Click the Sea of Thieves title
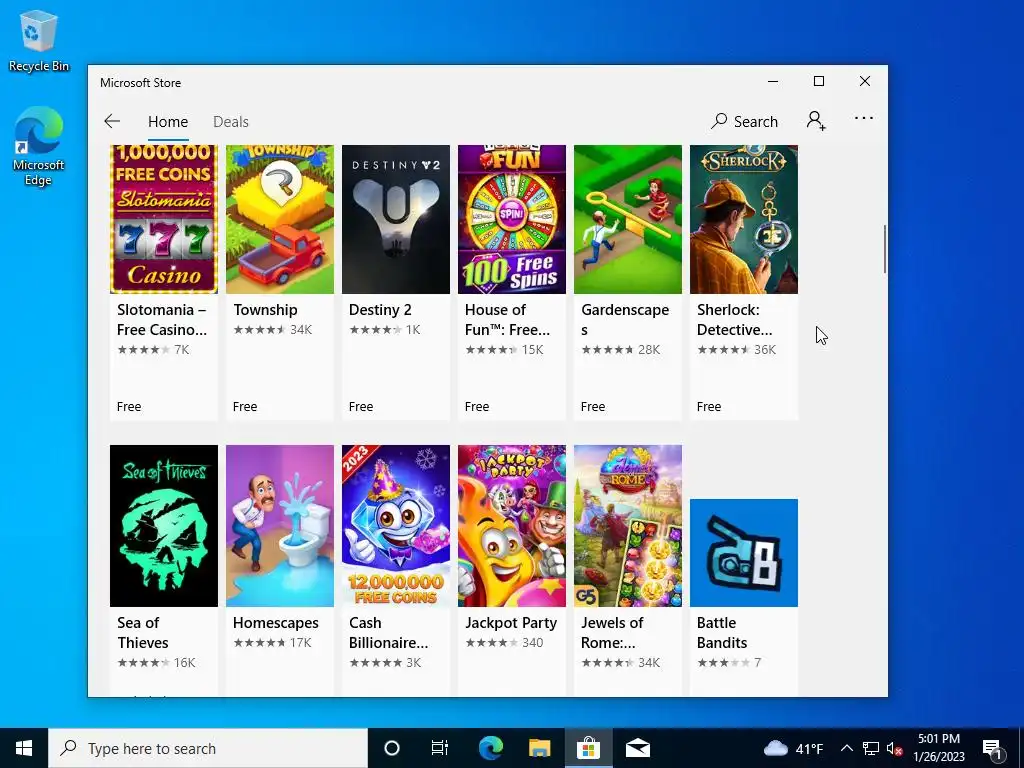 click(142, 632)
